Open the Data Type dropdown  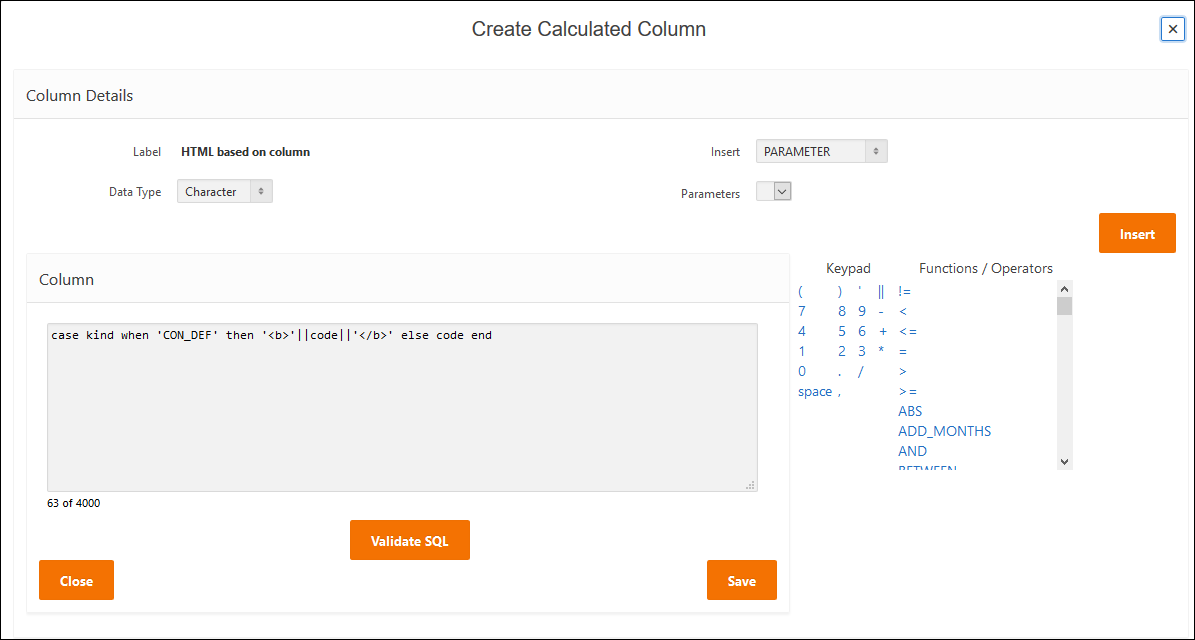point(224,192)
